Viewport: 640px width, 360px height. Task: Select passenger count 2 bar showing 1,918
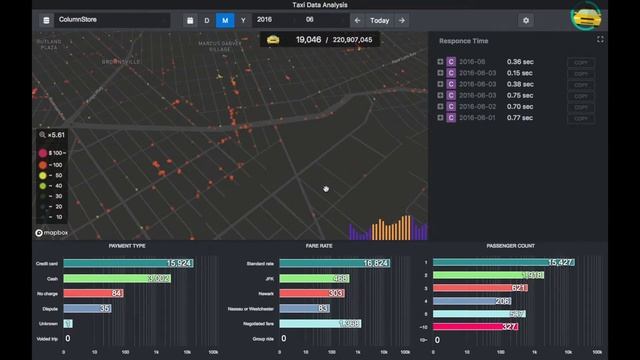[488, 275]
